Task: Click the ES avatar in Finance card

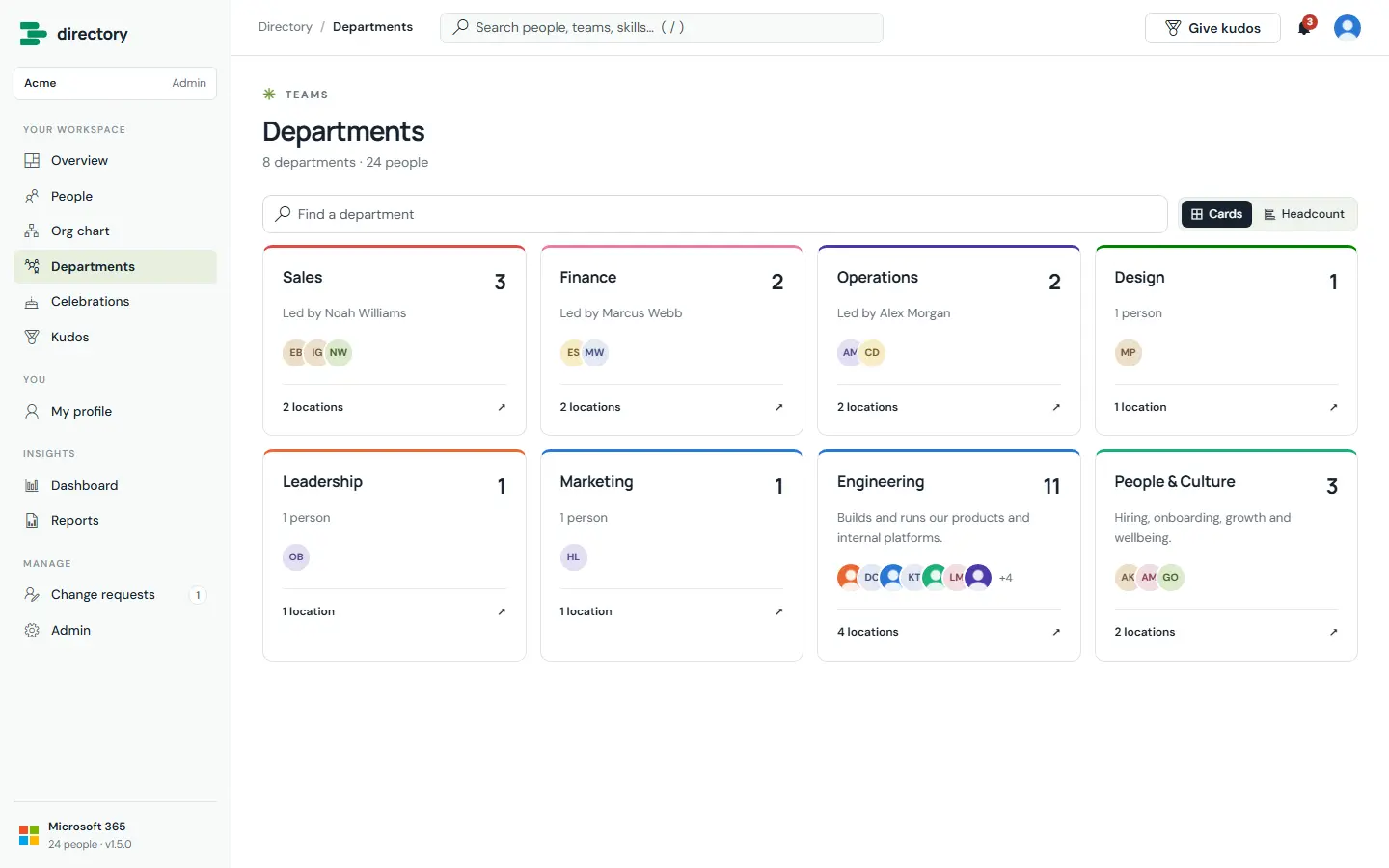Action: click(572, 353)
